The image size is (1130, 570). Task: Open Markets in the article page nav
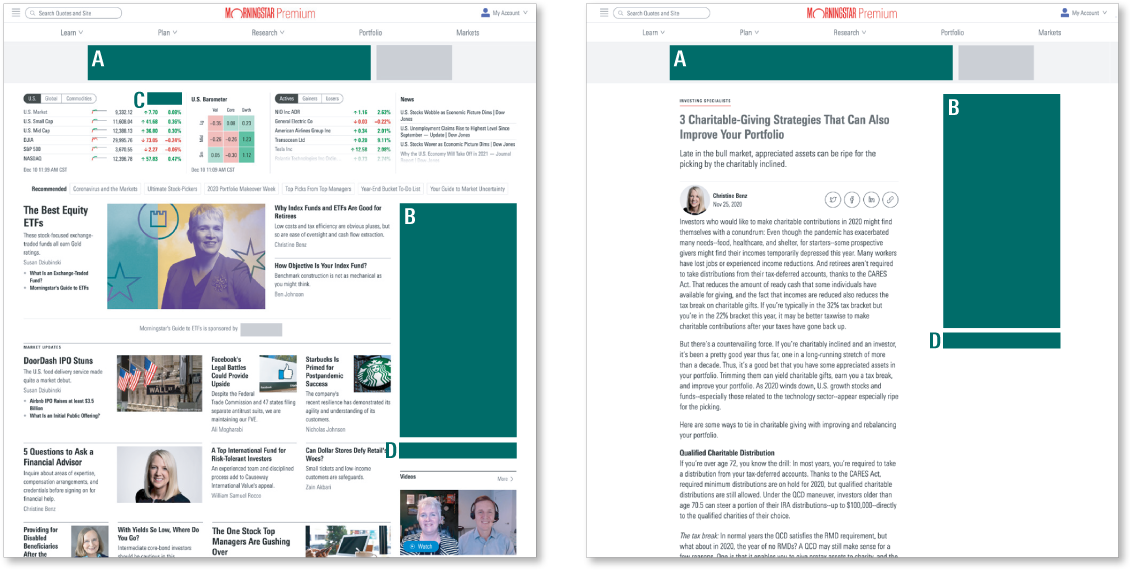(x=1049, y=32)
